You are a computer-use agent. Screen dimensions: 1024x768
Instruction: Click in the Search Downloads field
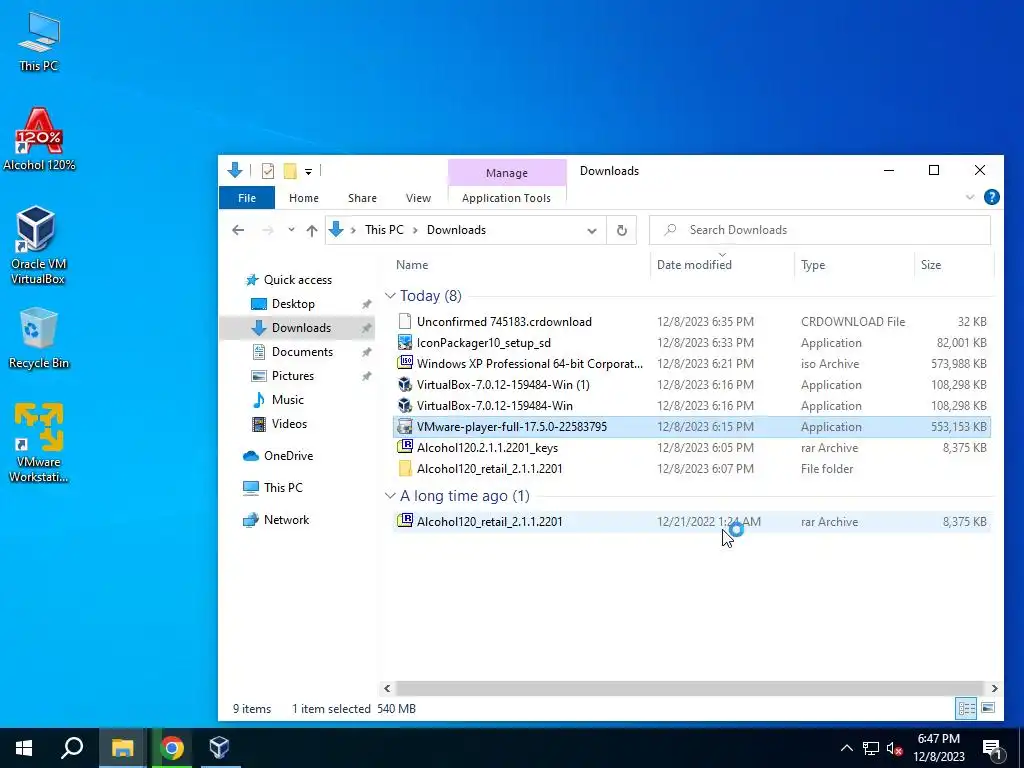pos(820,230)
